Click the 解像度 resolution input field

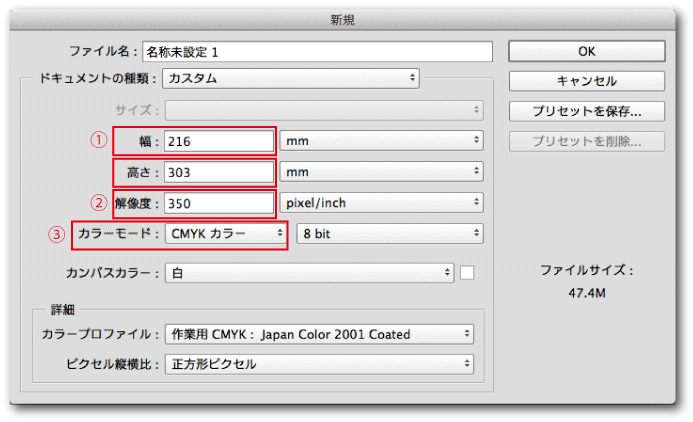218,203
